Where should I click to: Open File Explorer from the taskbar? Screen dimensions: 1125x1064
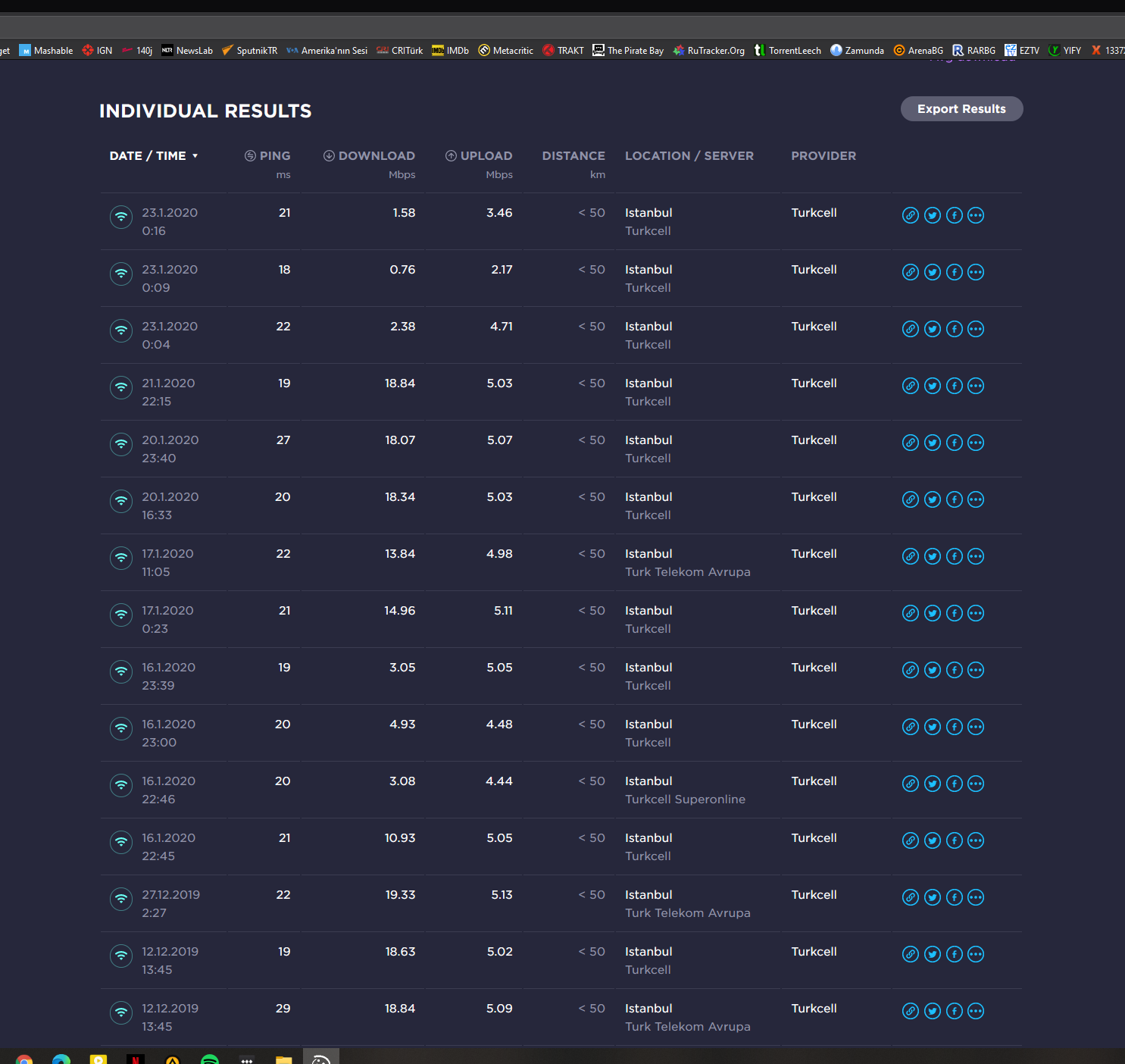[x=283, y=1059]
